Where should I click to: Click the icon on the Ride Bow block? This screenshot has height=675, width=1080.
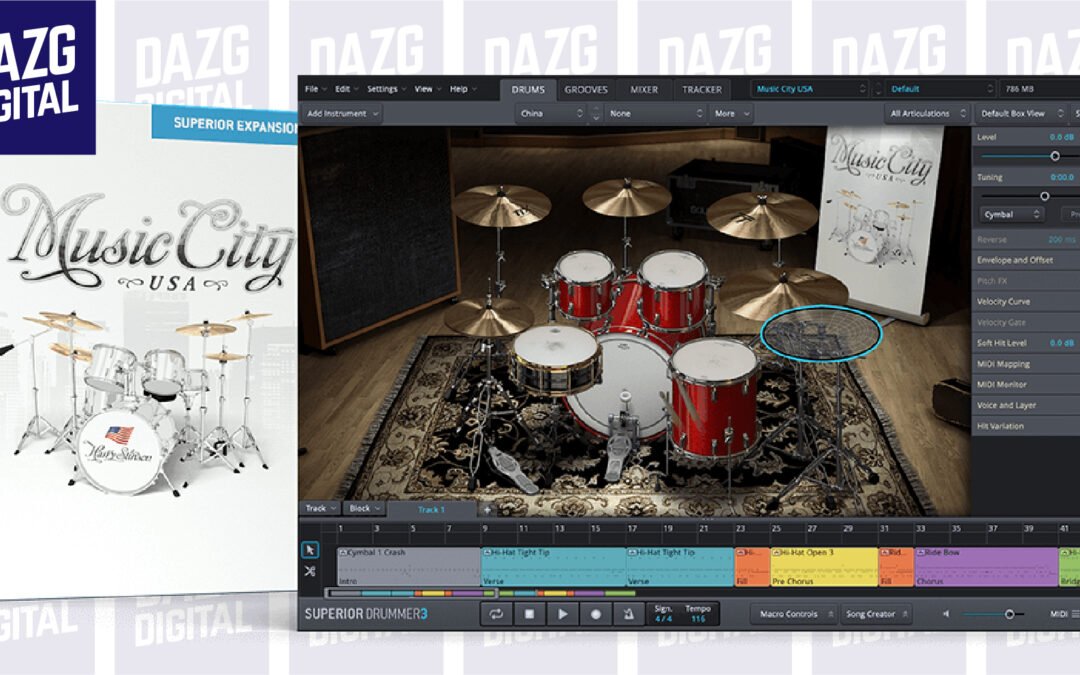tap(920, 552)
